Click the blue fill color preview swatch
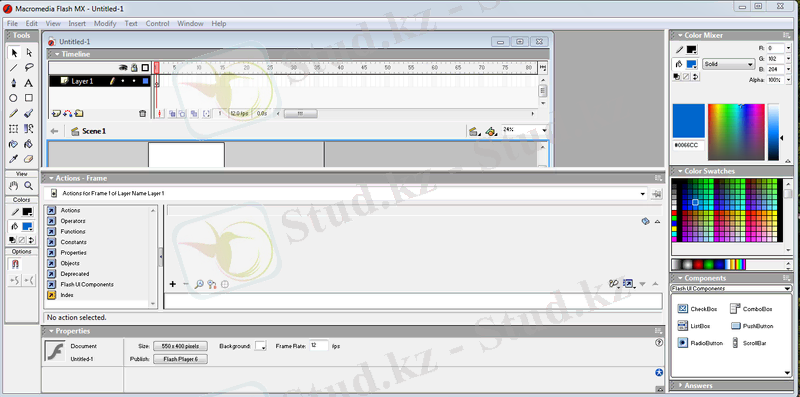Image resolution: width=800 pixels, height=397 pixels. pyautogui.click(x=688, y=120)
